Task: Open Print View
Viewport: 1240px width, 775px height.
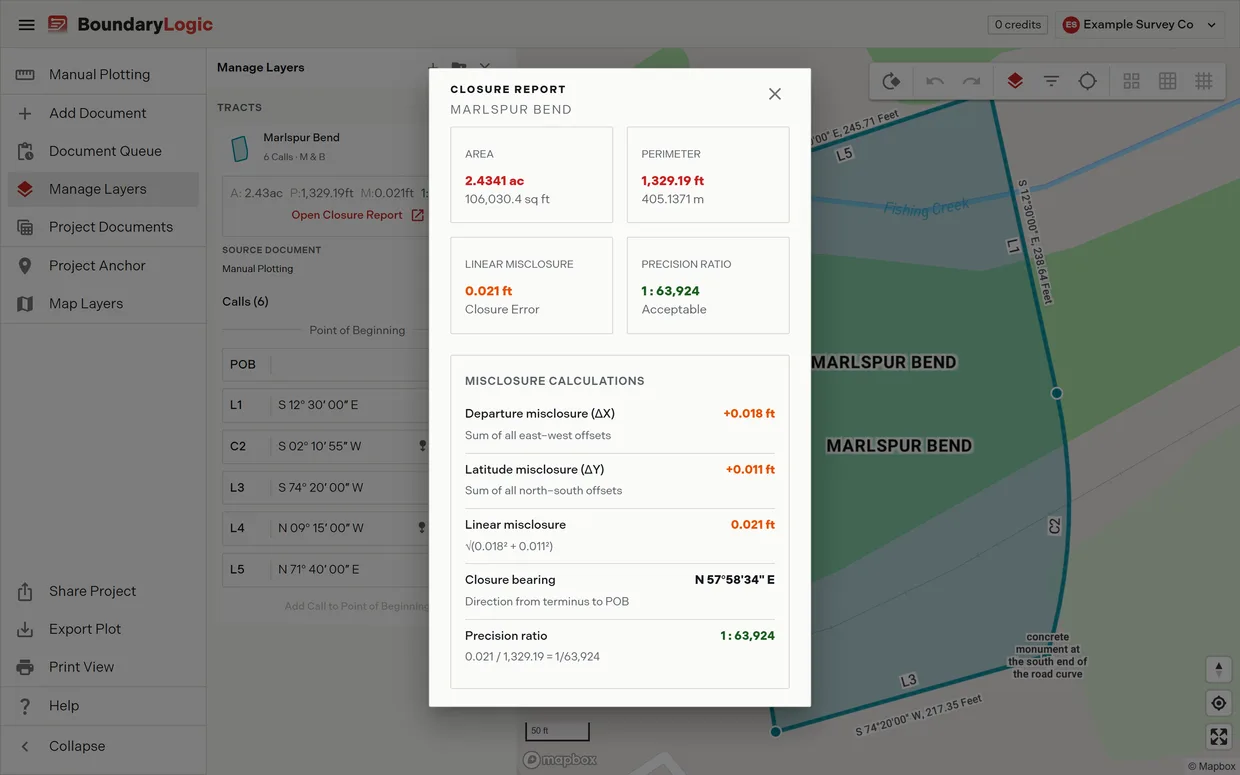Action: point(103,667)
